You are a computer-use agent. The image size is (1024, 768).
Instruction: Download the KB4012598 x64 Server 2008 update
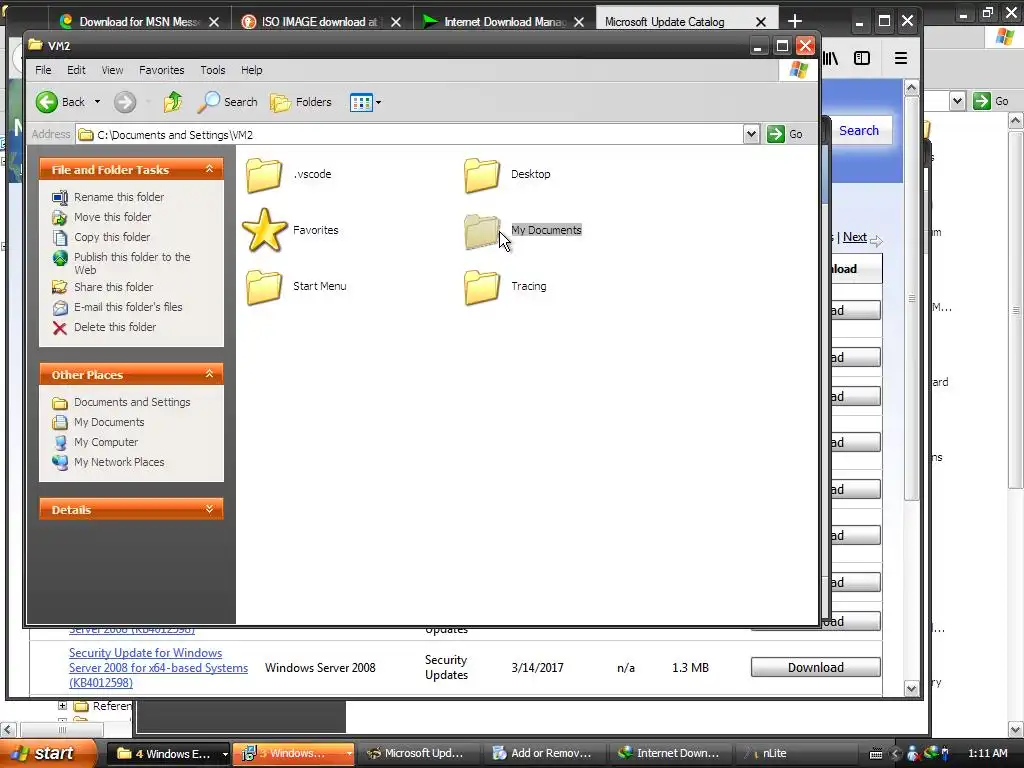(x=816, y=667)
